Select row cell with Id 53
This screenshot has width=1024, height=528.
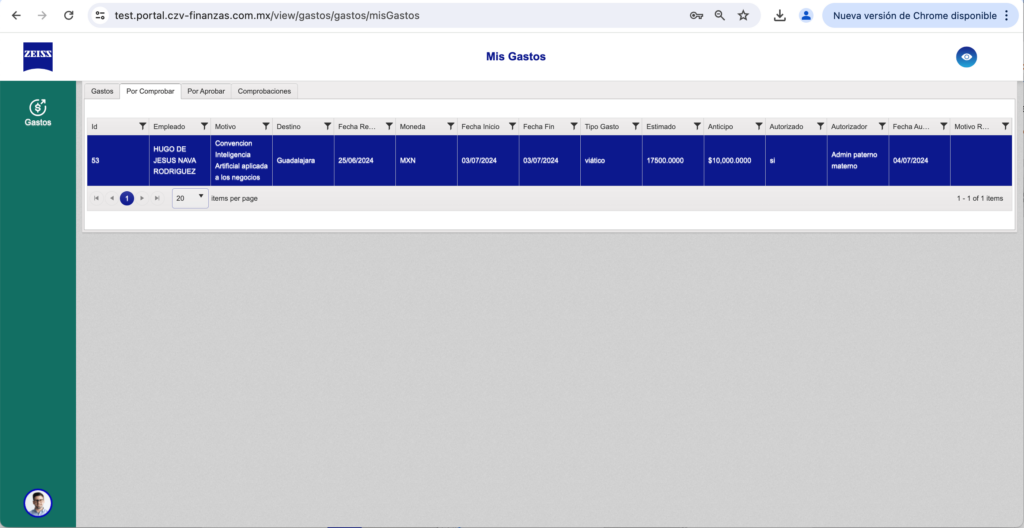coord(118,160)
